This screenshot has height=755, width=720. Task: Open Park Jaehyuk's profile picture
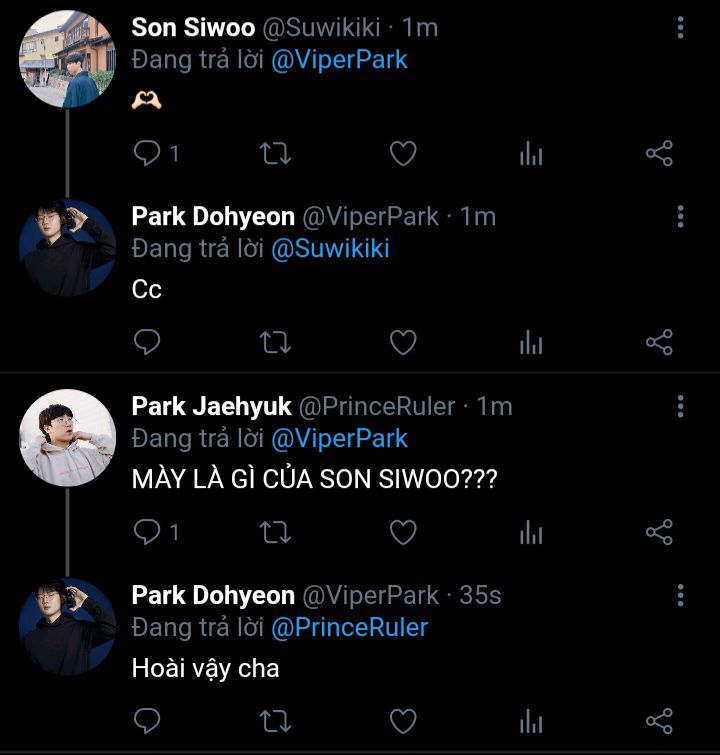coord(68,438)
